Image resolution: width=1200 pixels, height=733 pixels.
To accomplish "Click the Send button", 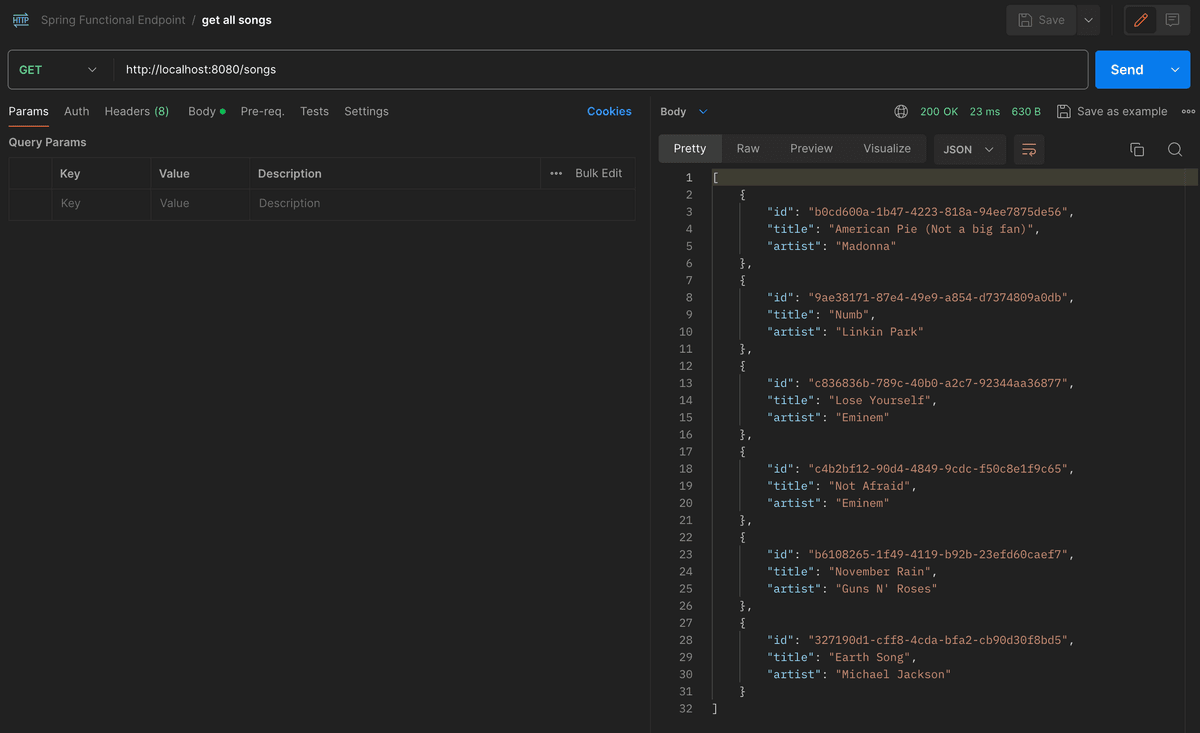I will coord(1128,69).
